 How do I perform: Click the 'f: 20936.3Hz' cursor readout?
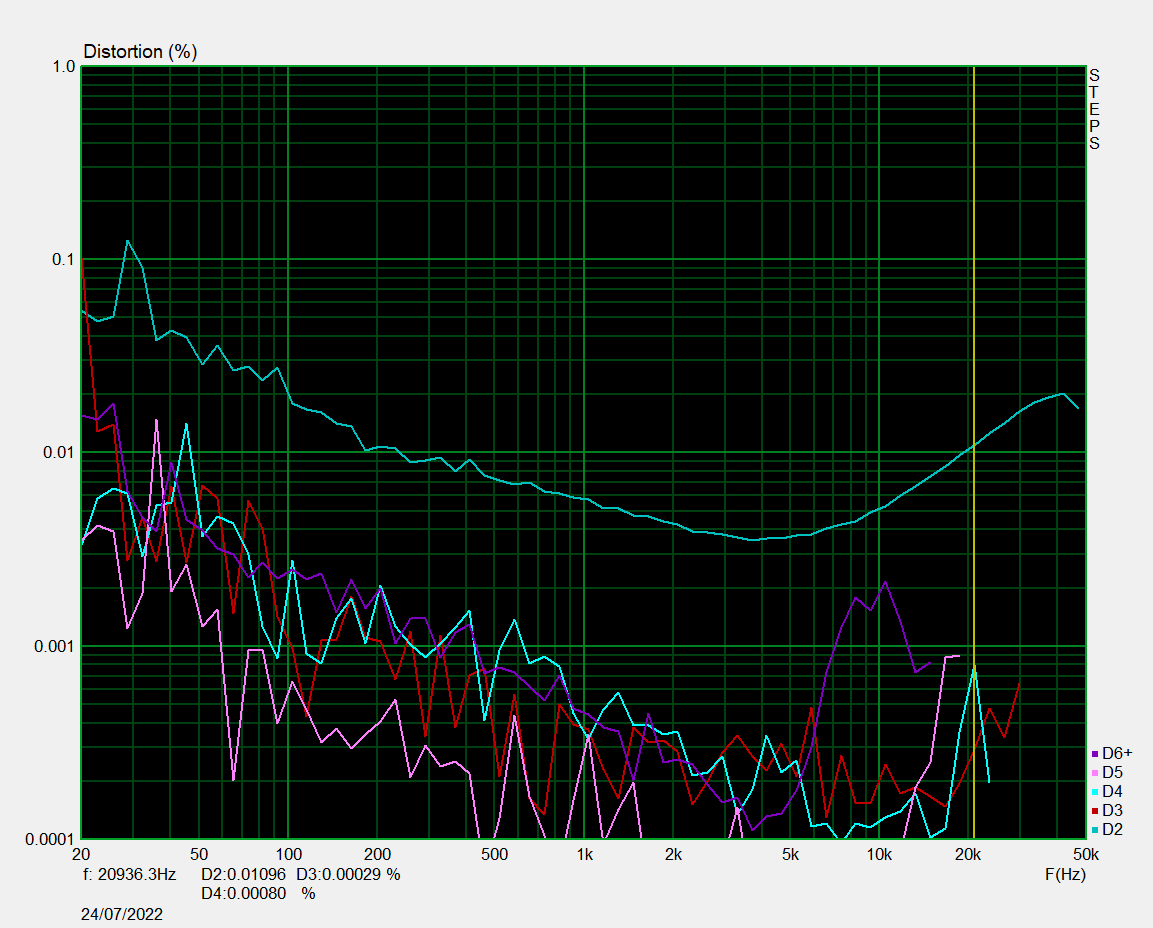(x=129, y=874)
